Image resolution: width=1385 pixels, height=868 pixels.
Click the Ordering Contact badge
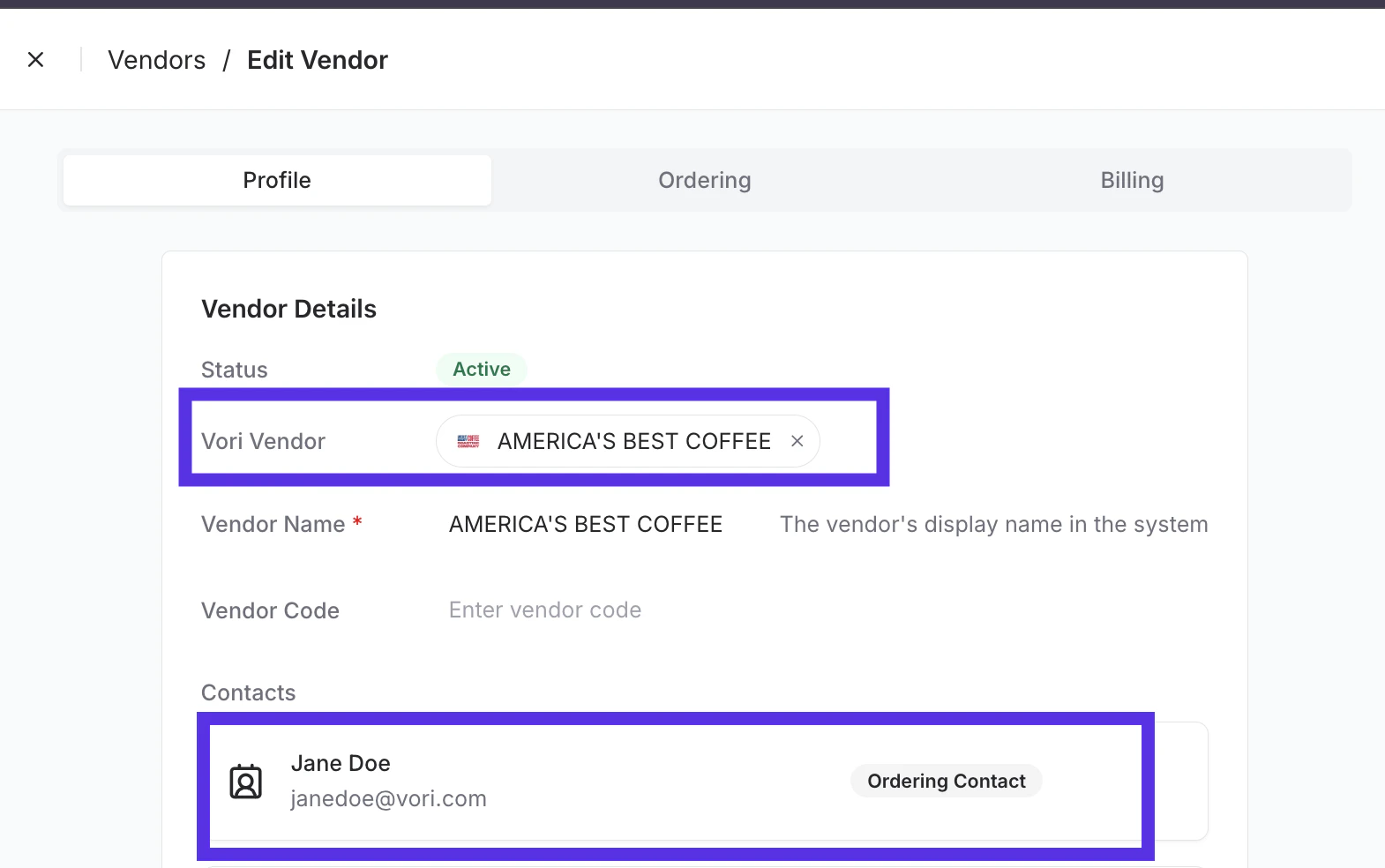point(947,781)
